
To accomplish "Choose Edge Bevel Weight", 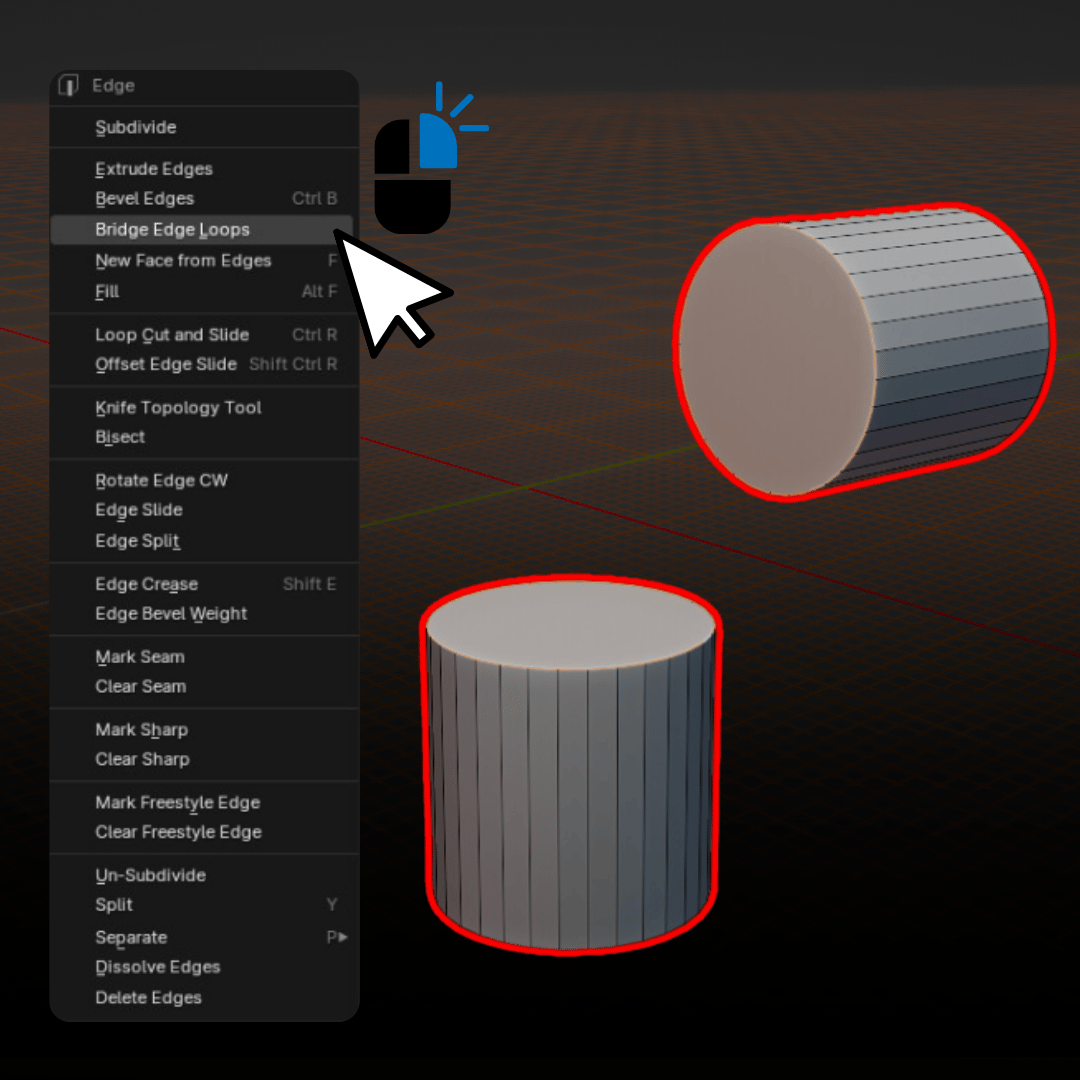I will tap(205, 614).
